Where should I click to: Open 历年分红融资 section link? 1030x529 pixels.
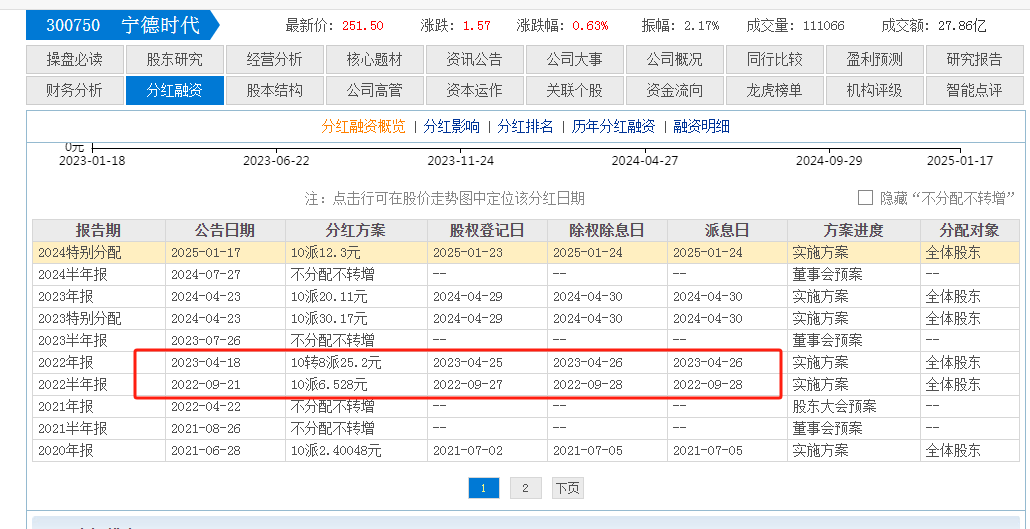[613, 127]
